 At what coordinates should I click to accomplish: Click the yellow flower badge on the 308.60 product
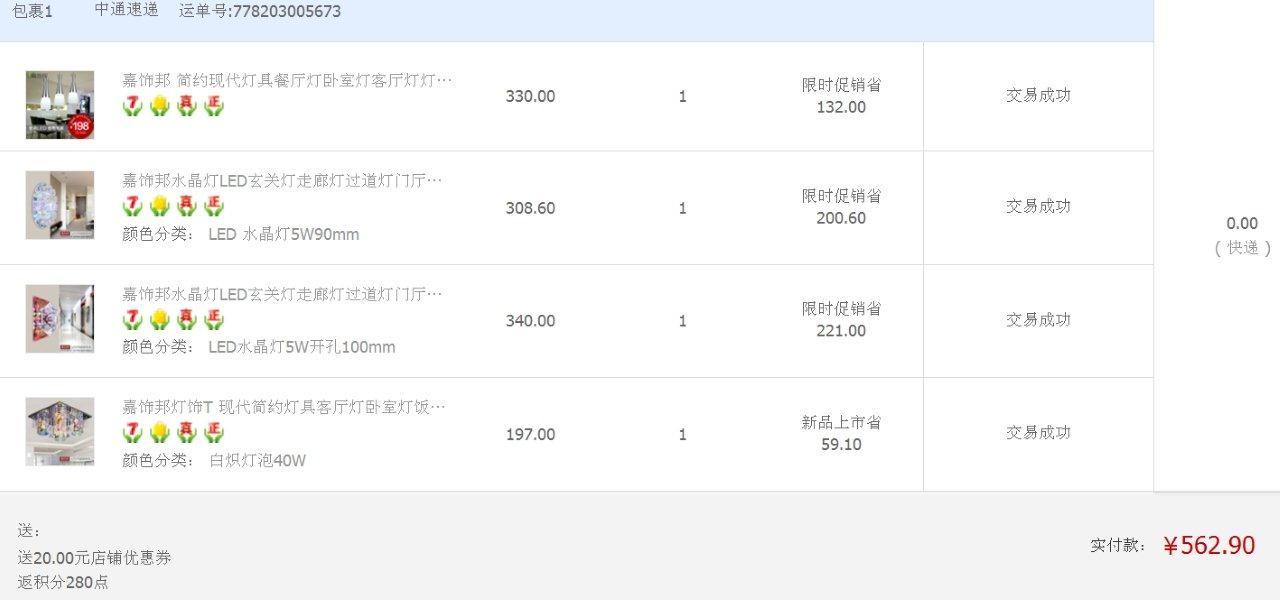tap(160, 206)
